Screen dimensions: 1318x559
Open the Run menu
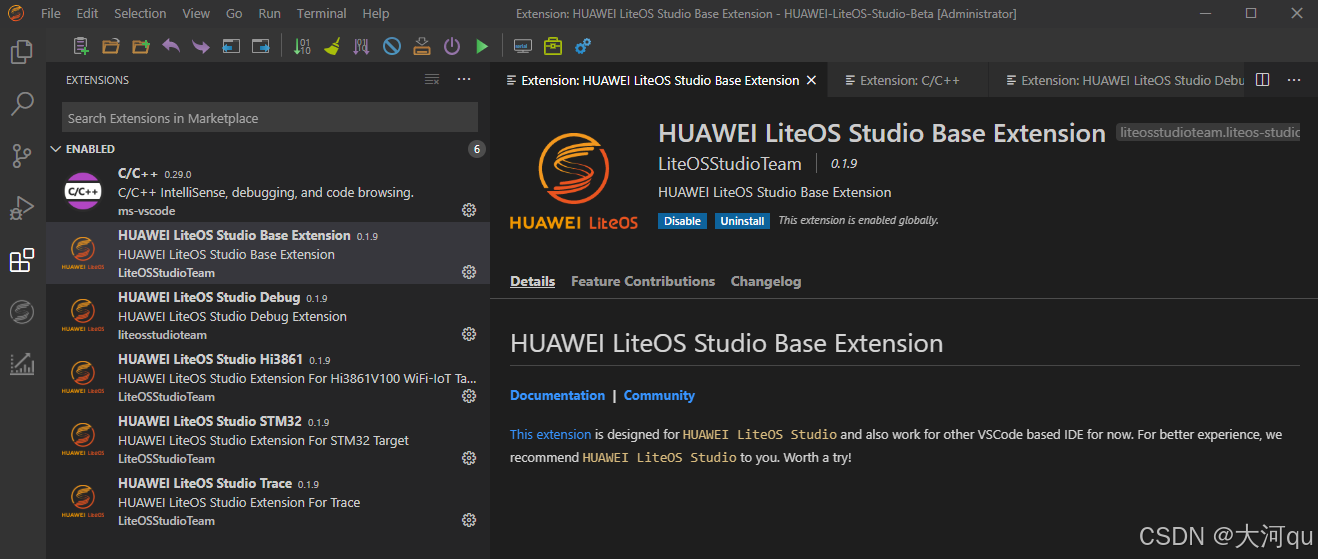[269, 14]
